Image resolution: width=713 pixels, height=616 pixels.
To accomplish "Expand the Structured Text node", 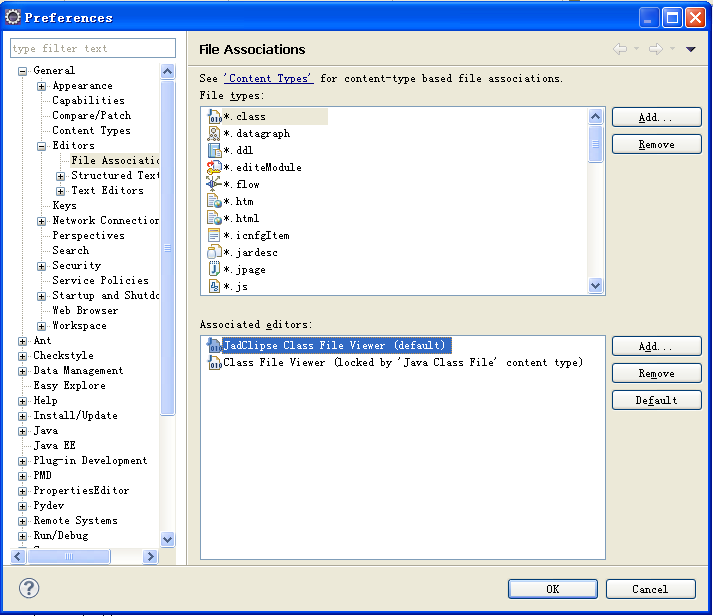I will coord(60,176).
